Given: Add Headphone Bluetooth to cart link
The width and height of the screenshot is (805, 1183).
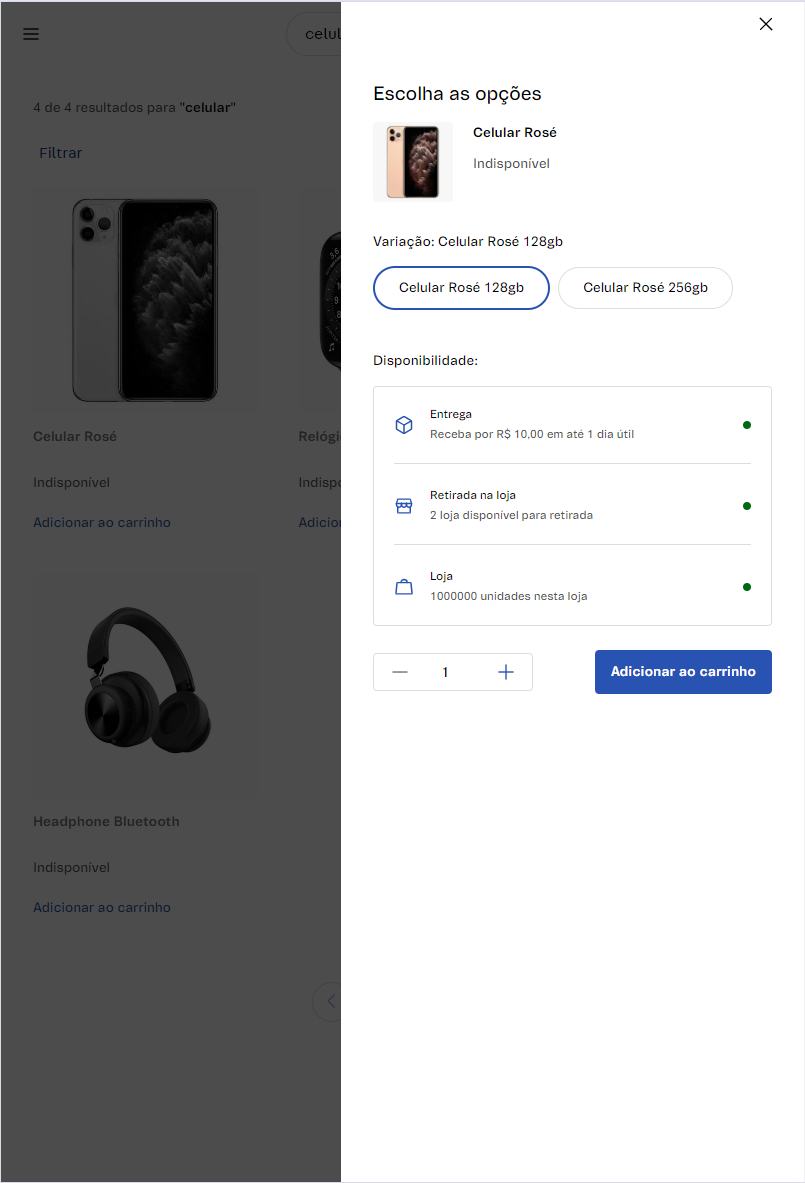Looking at the screenshot, I should 102,908.
